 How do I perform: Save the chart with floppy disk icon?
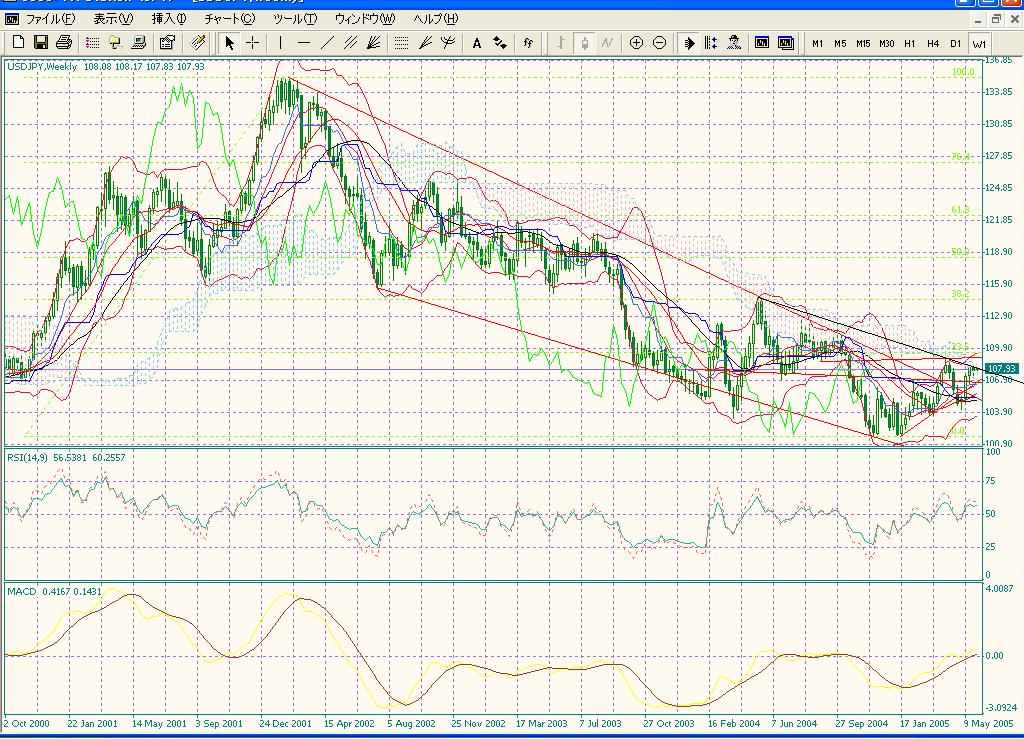point(41,42)
